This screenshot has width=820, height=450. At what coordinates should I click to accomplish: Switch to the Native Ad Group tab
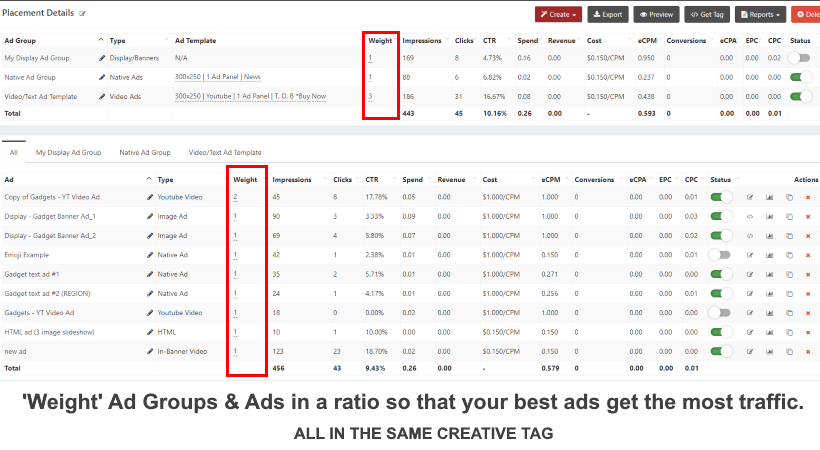pos(145,153)
